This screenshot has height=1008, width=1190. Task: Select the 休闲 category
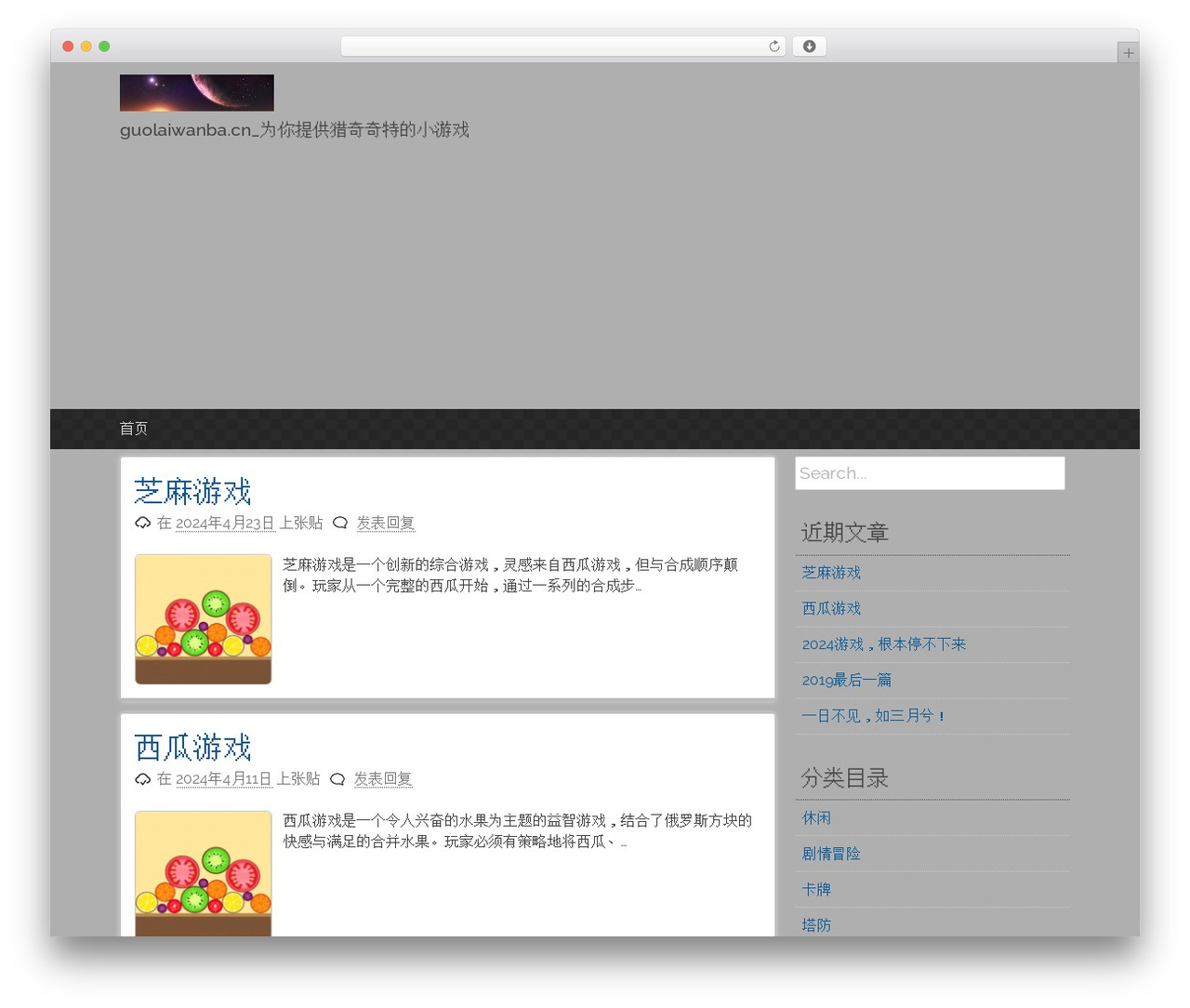816,818
